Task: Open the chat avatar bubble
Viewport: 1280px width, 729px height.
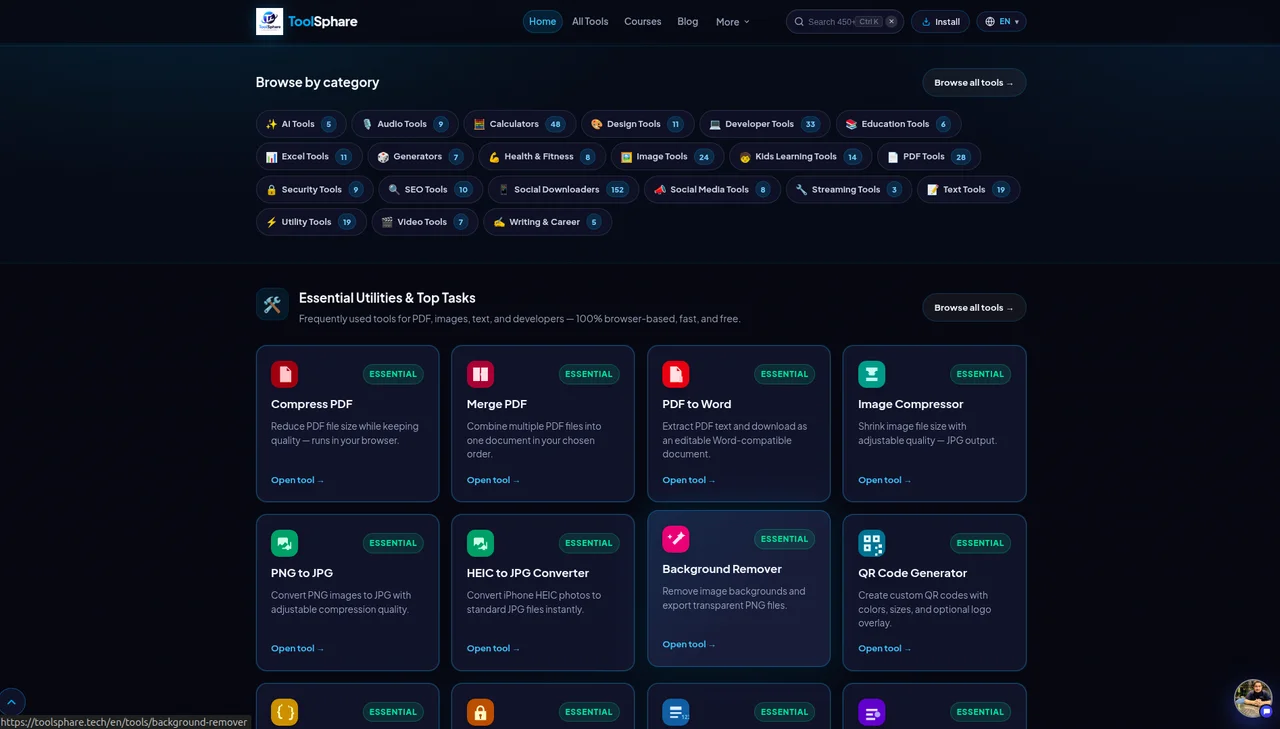Action: click(x=1253, y=698)
